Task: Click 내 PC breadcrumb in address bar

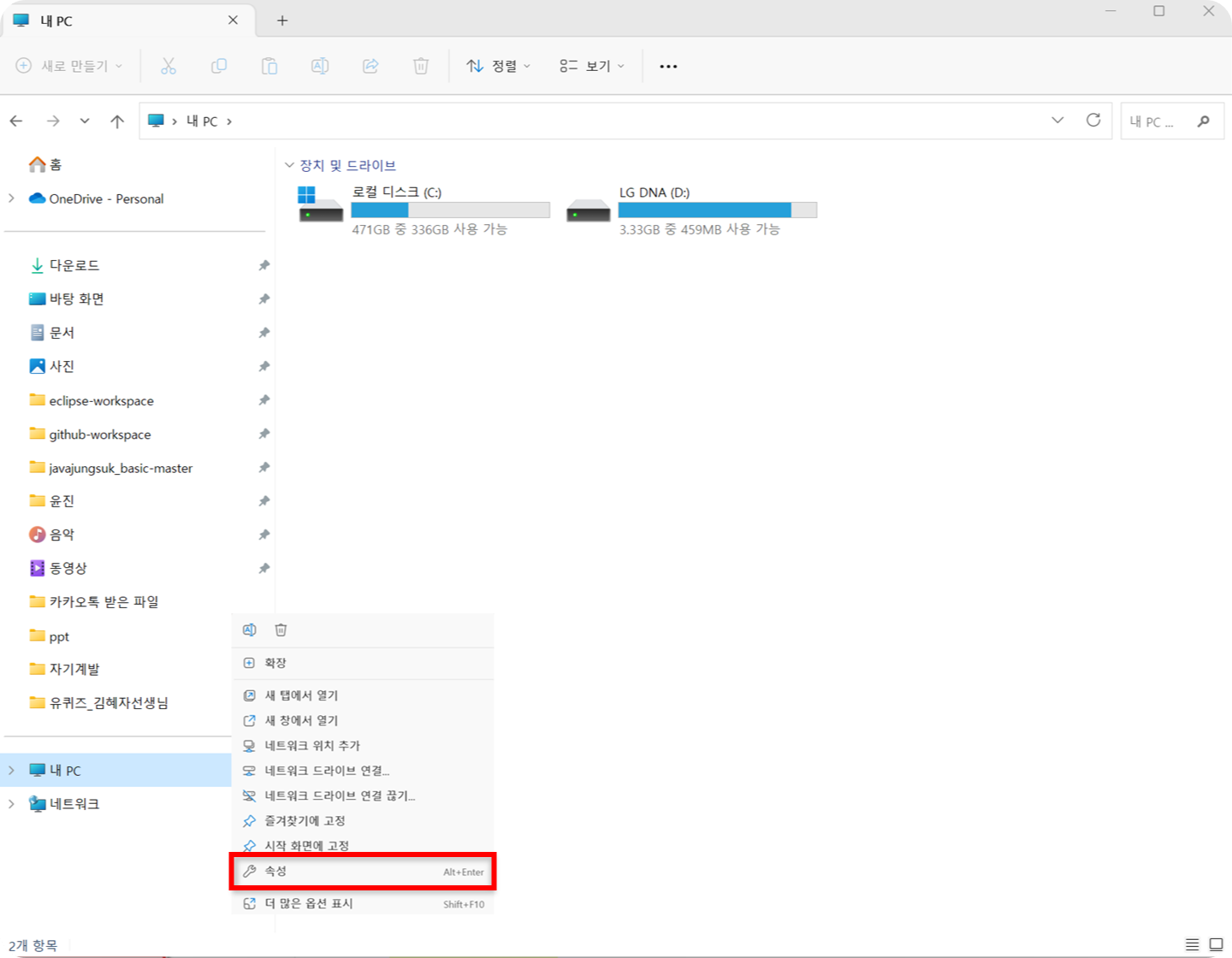Action: (202, 121)
